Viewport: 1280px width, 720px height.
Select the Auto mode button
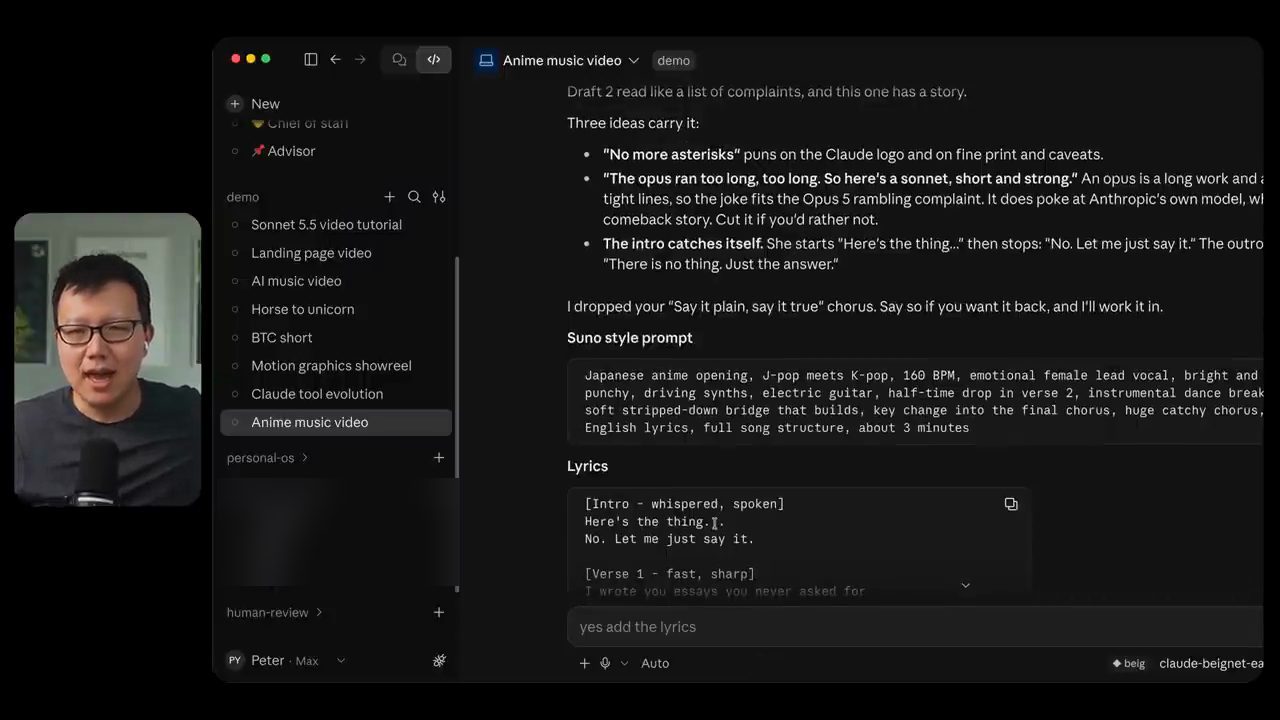point(655,663)
